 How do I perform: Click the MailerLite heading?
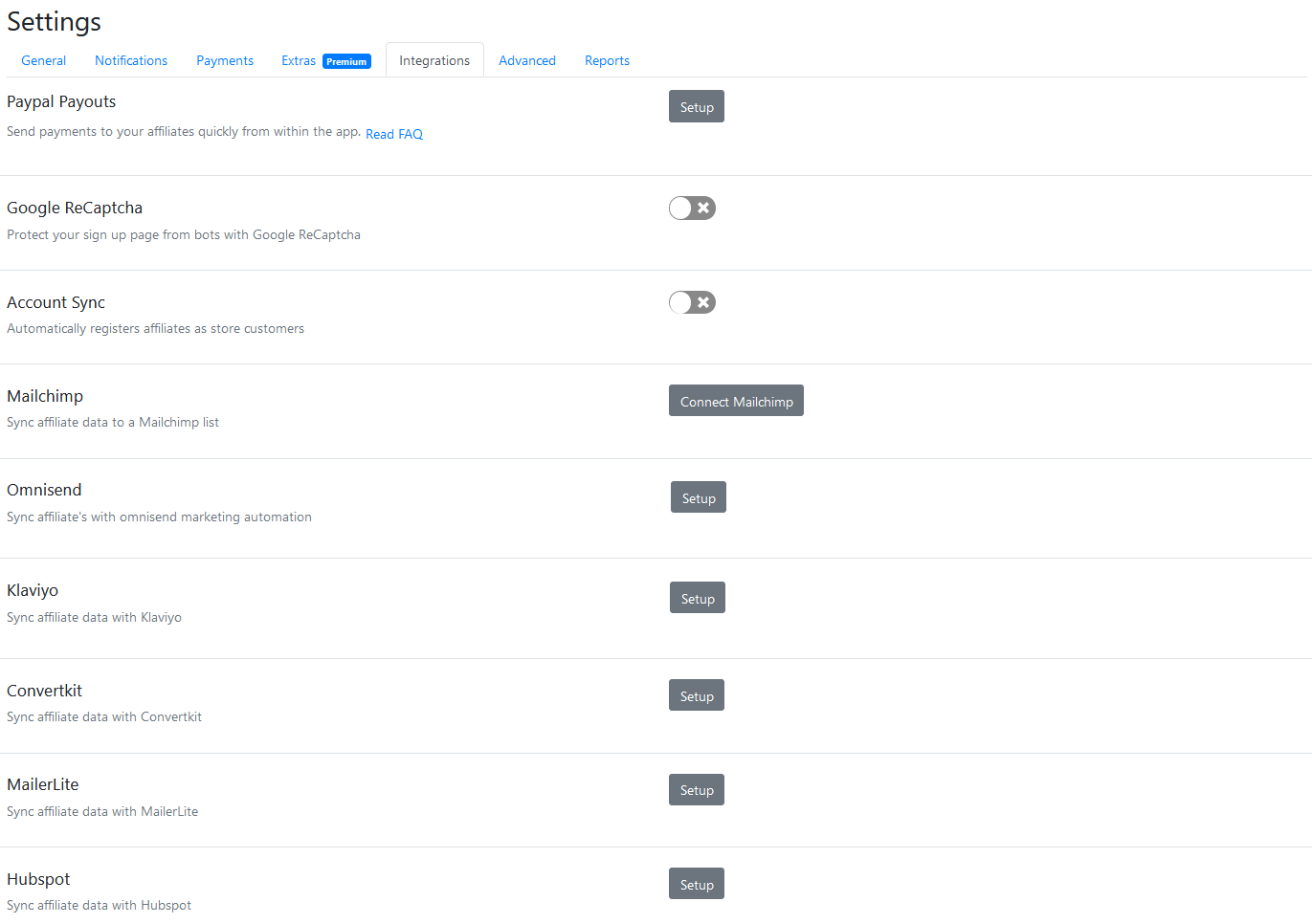pos(43,784)
